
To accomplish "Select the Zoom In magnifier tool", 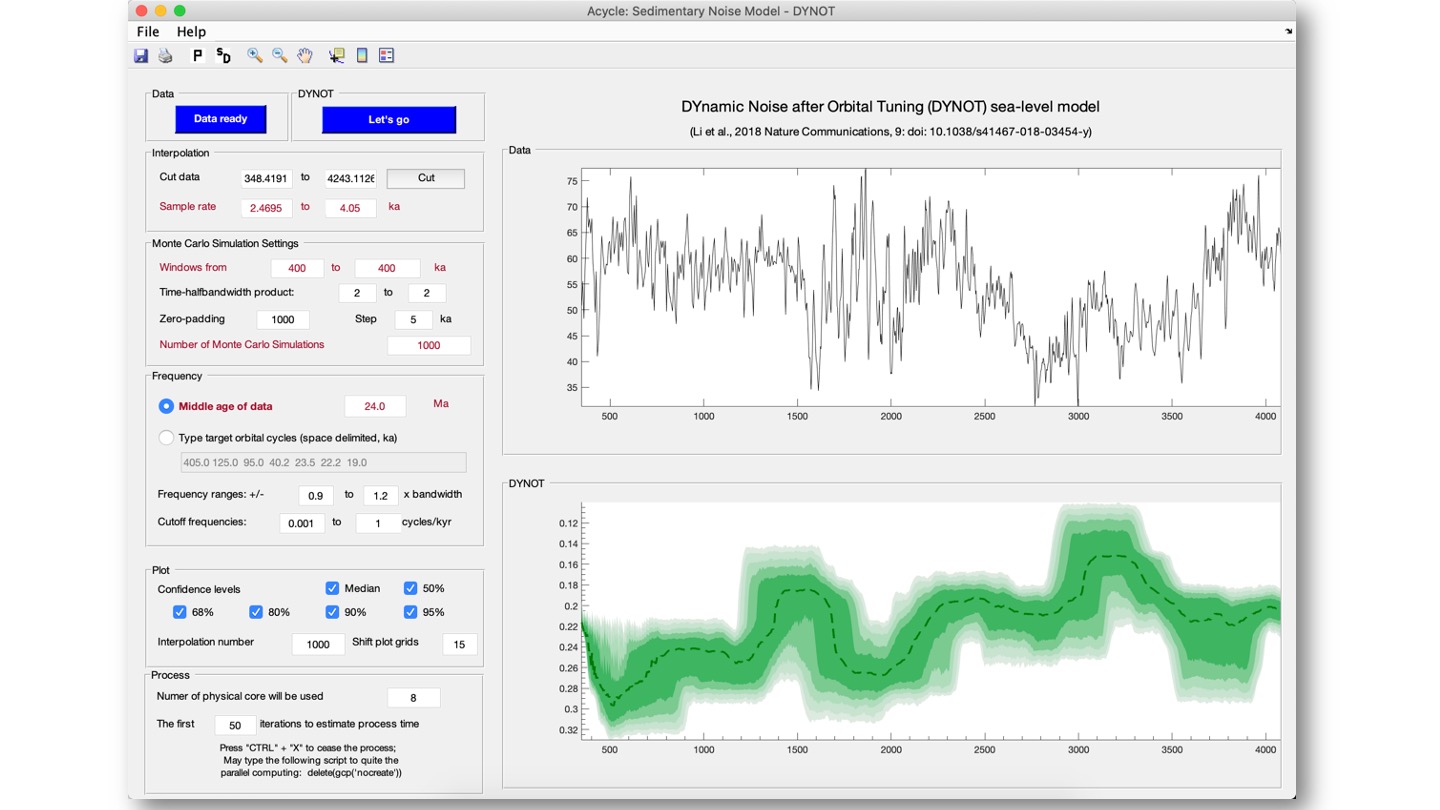I will pyautogui.click(x=255, y=56).
